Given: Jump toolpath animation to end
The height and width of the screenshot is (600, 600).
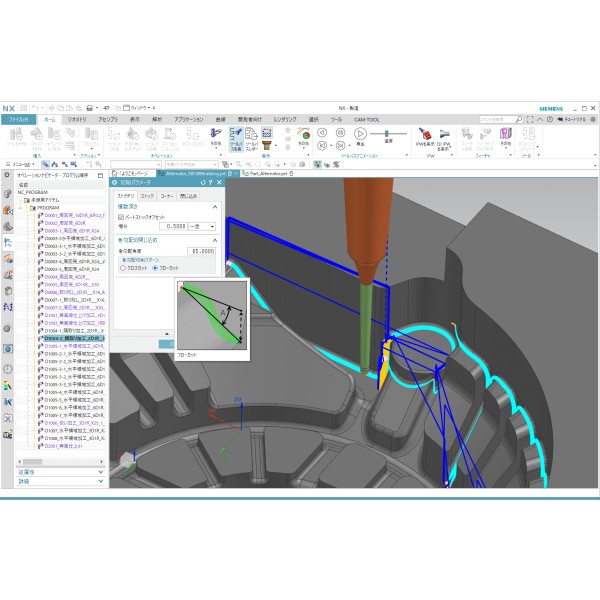Looking at the screenshot, I should [x=340, y=146].
